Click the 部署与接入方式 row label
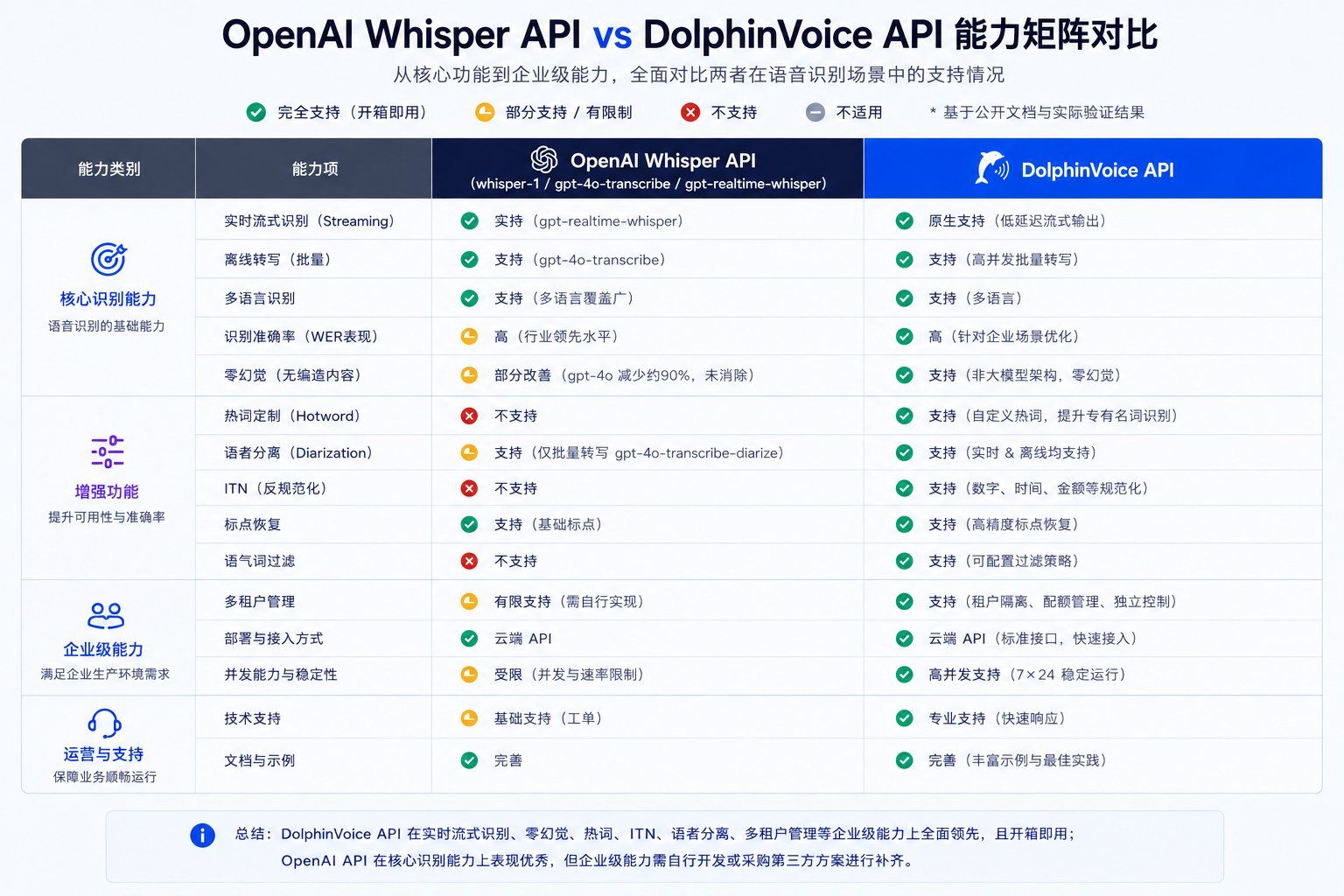The height and width of the screenshot is (896, 1344). point(274,638)
